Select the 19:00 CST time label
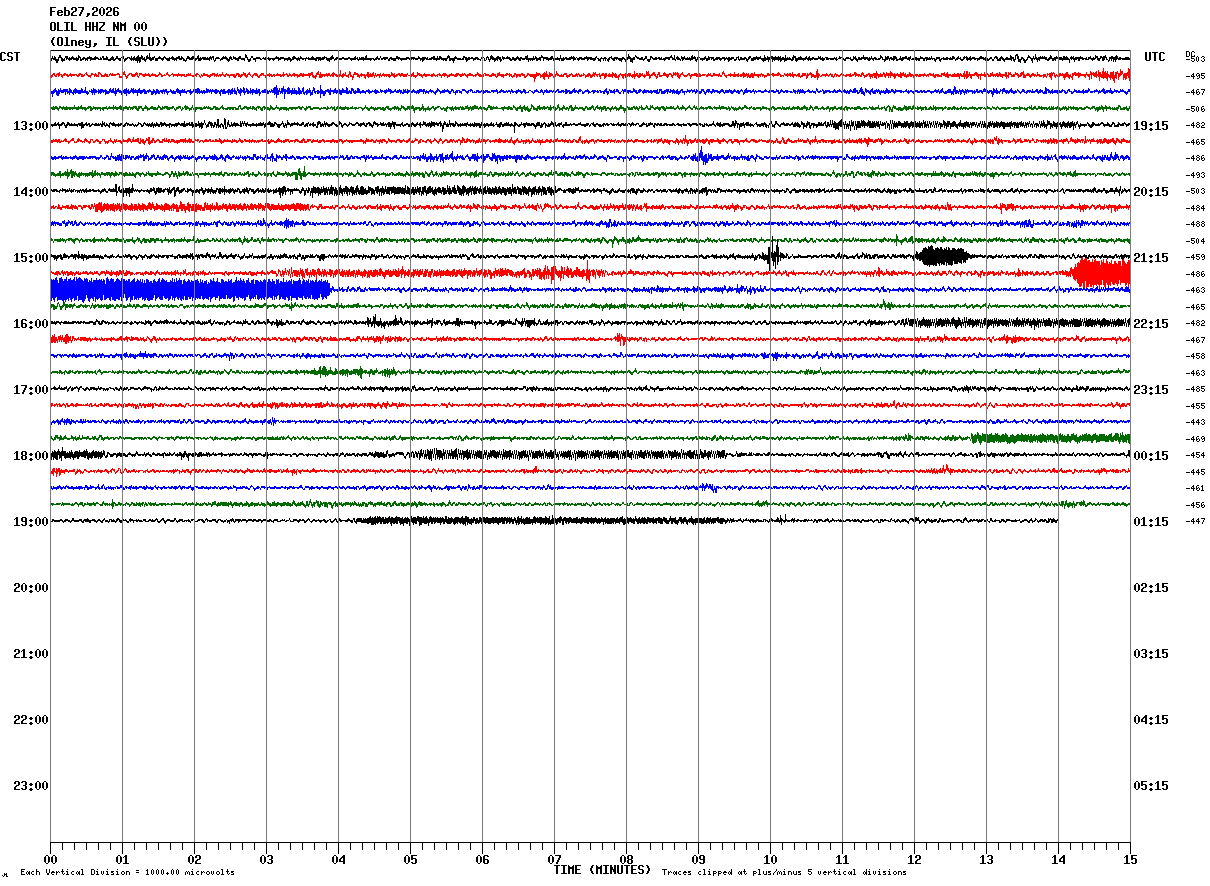The image size is (1210, 886). click(31, 522)
